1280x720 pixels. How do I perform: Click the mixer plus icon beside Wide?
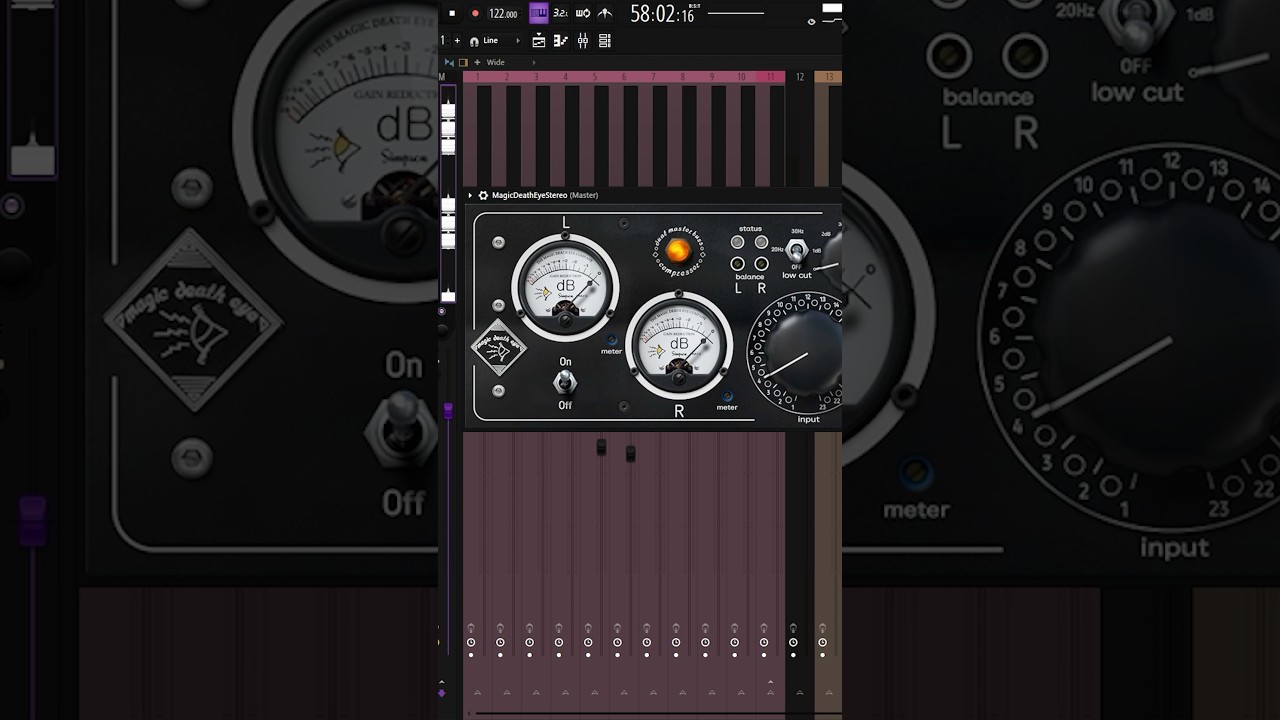point(477,63)
